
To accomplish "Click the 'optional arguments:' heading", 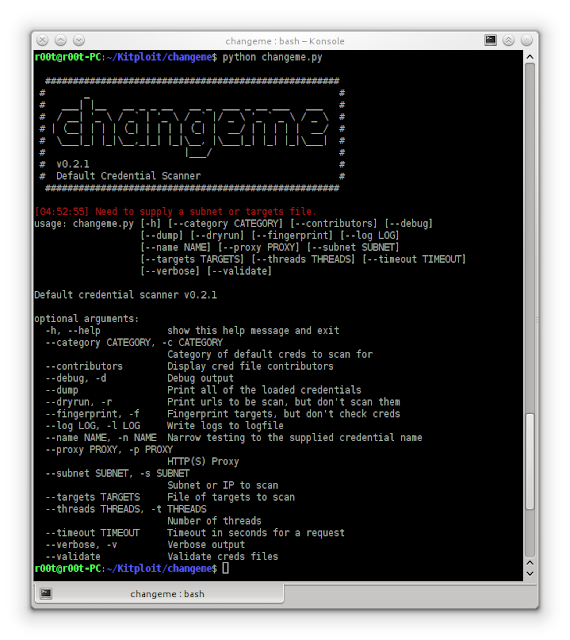I will point(86,319).
